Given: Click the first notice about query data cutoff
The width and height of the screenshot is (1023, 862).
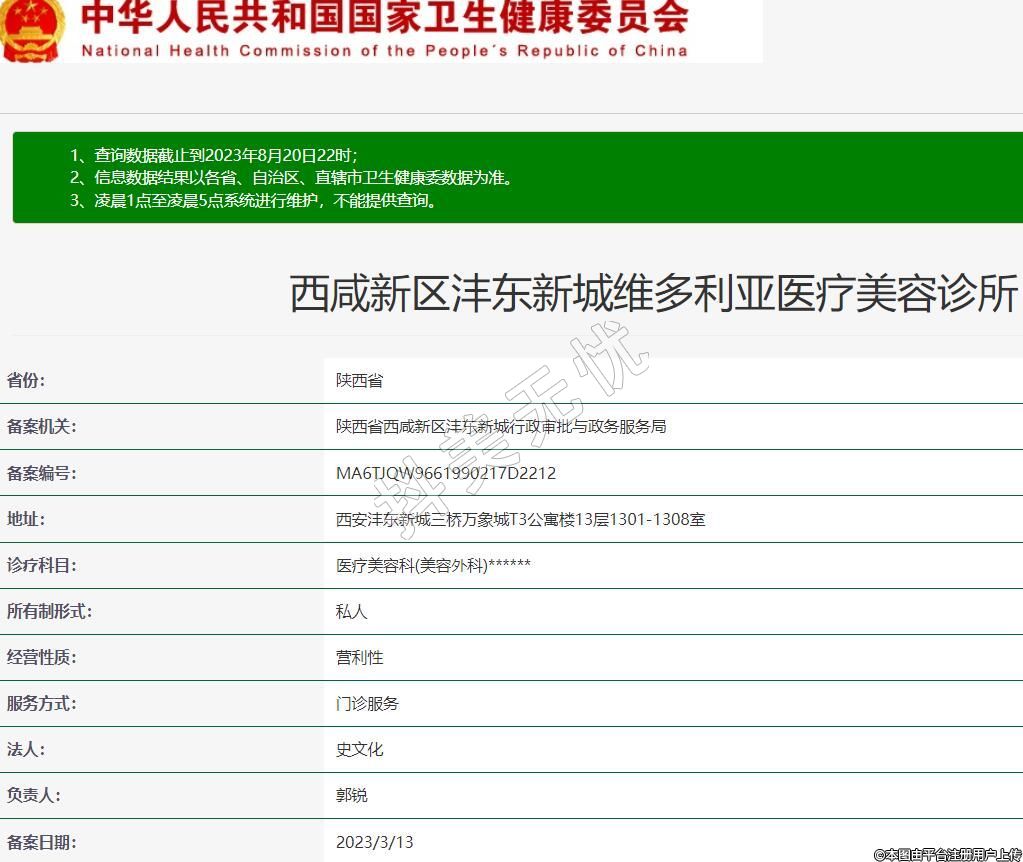Looking at the screenshot, I should 214,155.
